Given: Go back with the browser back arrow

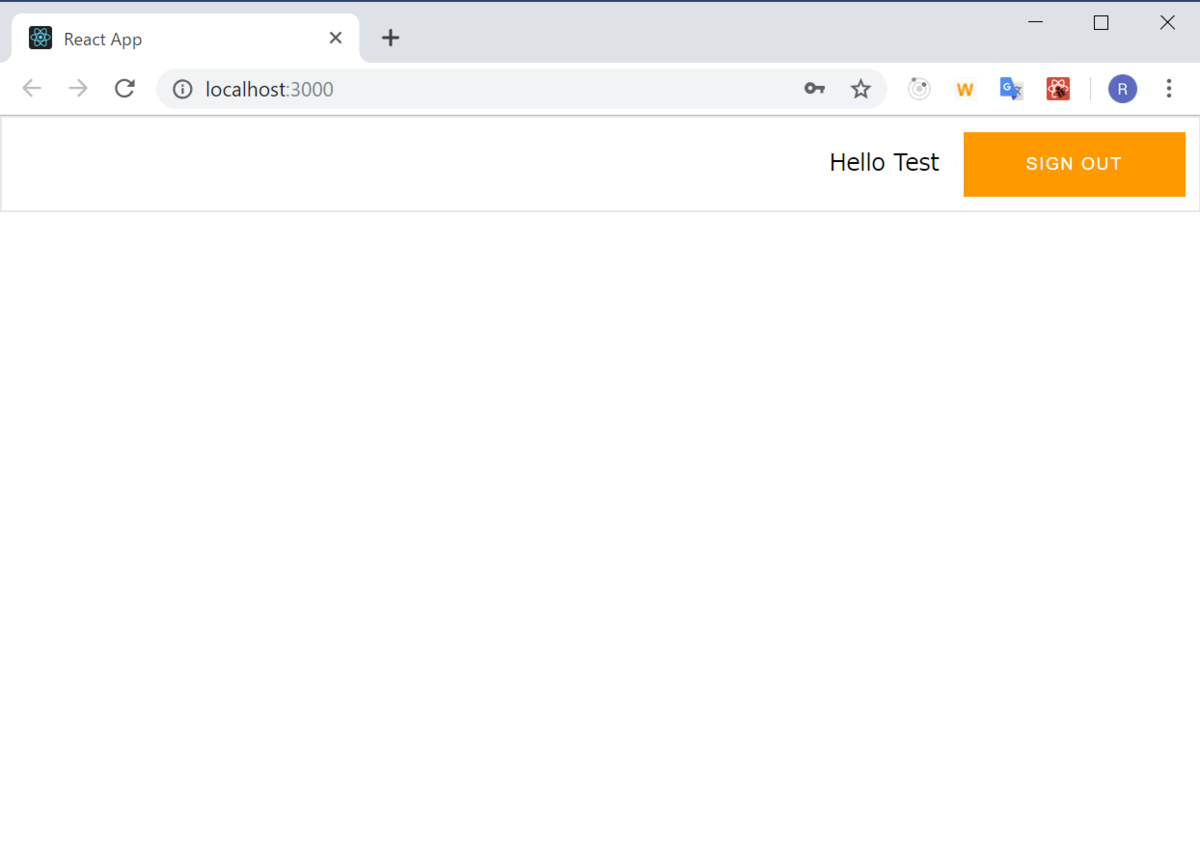Looking at the screenshot, I should (32, 89).
